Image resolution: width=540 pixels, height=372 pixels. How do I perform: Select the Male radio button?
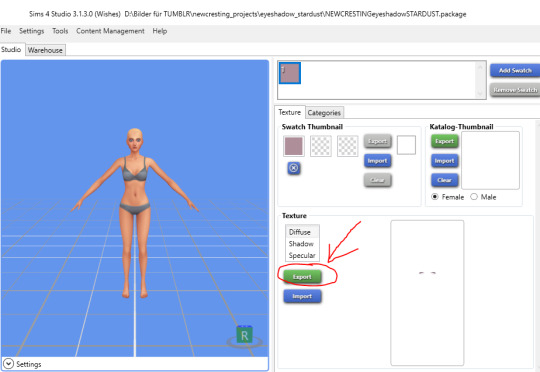[x=474, y=197]
